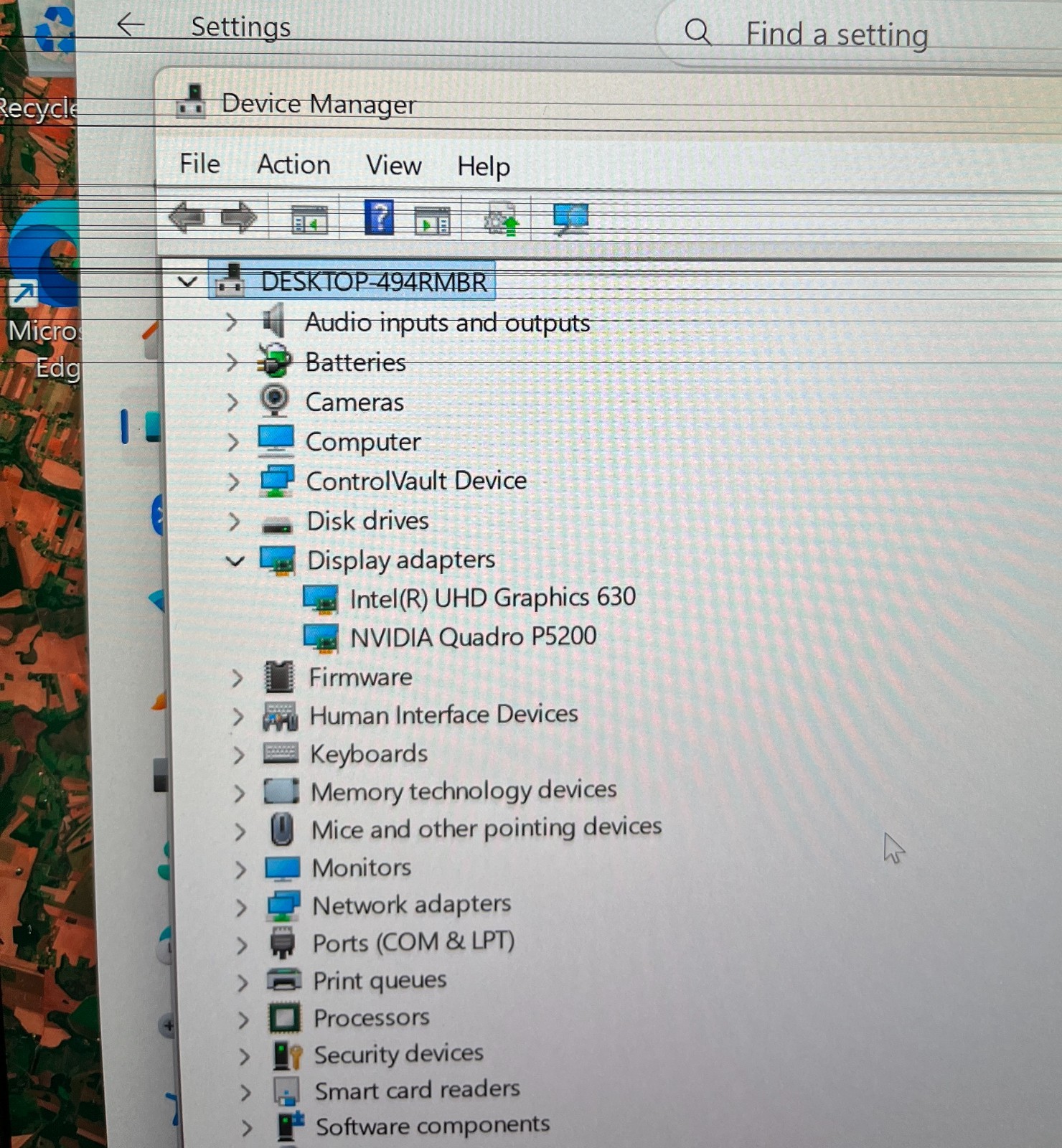Click Show/Hide Console Tree toolbar icon
The image size is (1062, 1148).
coord(309,220)
